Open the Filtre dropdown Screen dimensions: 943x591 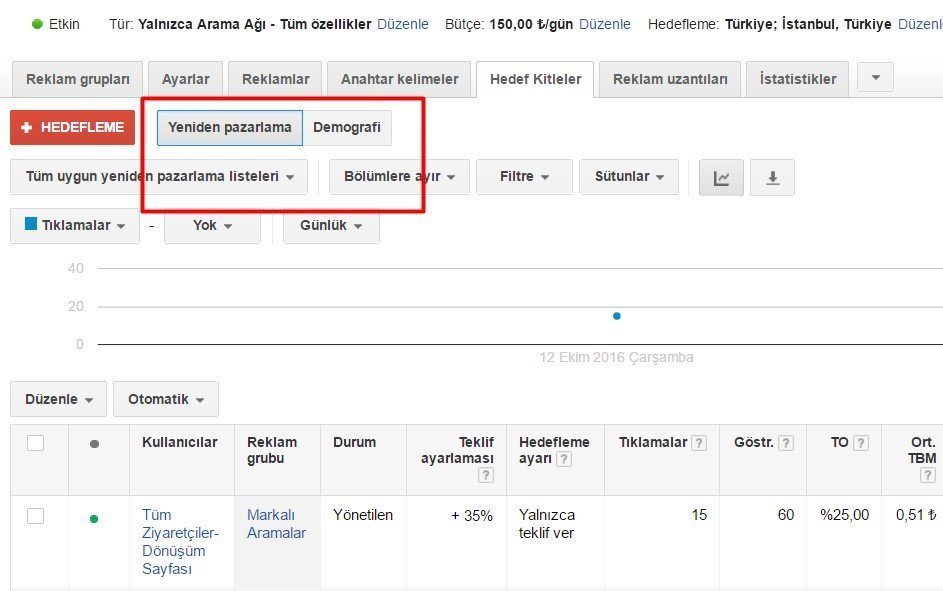tap(524, 177)
